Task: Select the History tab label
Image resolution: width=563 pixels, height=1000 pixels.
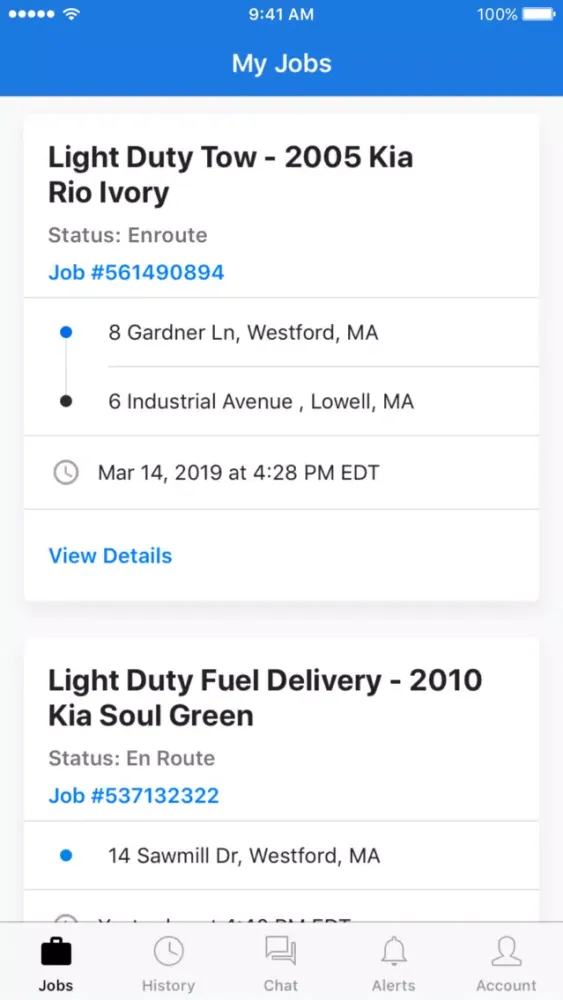Action: coord(168,985)
